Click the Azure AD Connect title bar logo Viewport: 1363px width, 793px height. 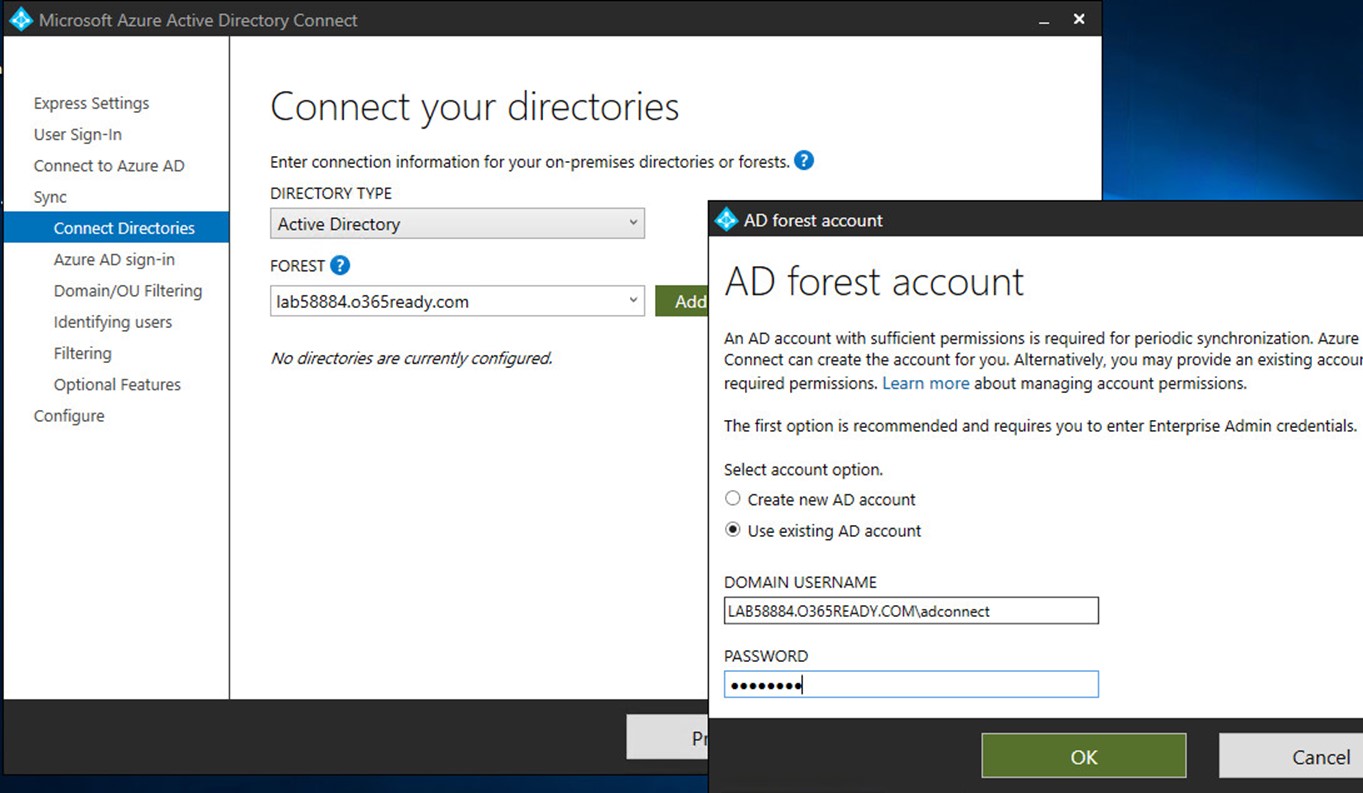click(20, 20)
